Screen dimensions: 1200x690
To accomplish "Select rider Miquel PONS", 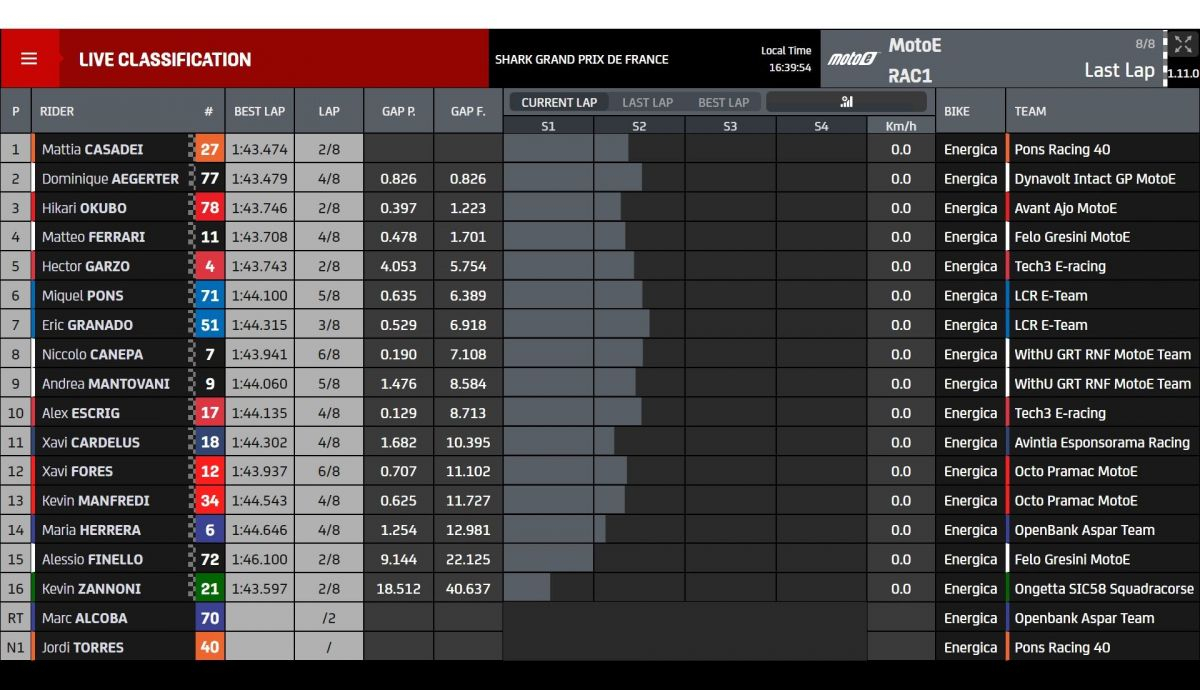I will [x=83, y=296].
